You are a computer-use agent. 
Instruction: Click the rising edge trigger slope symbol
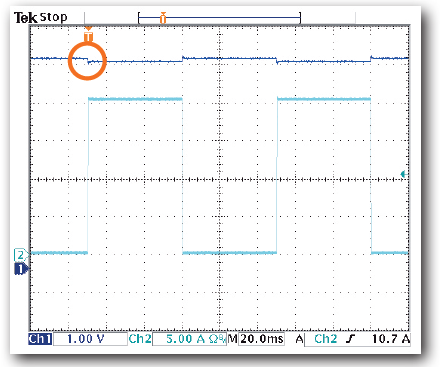(x=350, y=339)
